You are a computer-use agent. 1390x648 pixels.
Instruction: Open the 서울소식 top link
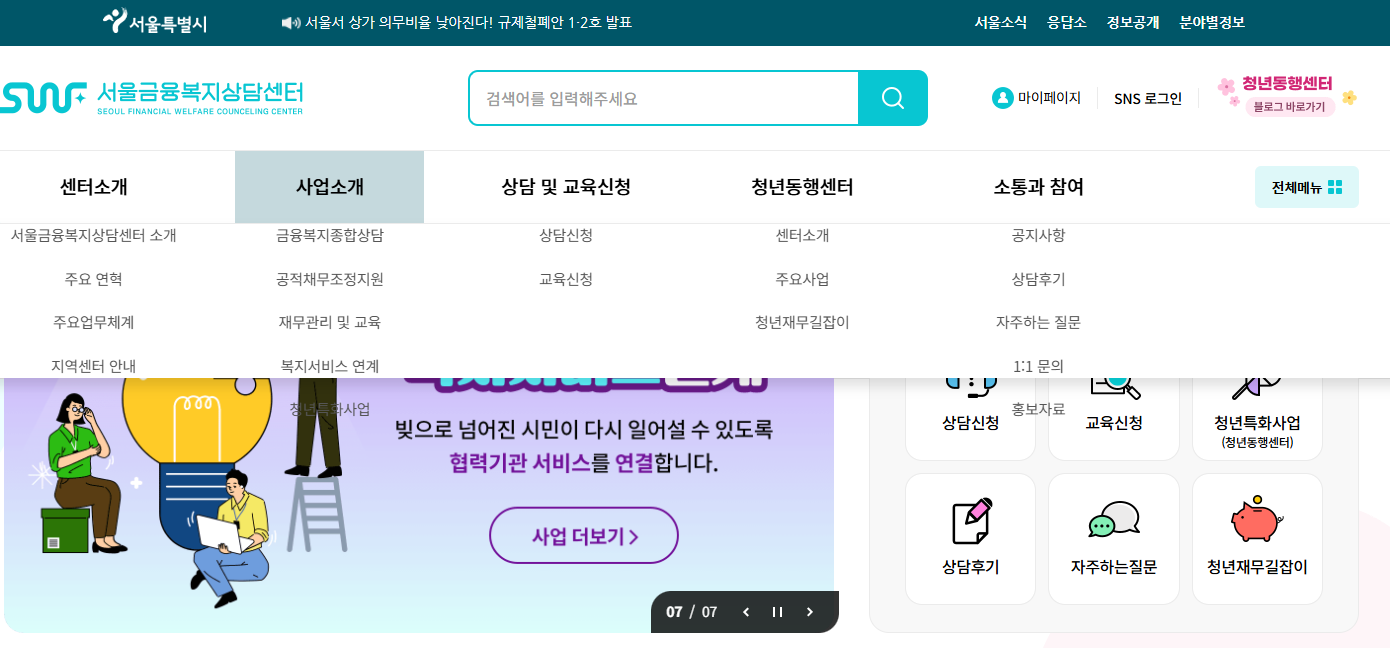pyautogui.click(x=1000, y=23)
